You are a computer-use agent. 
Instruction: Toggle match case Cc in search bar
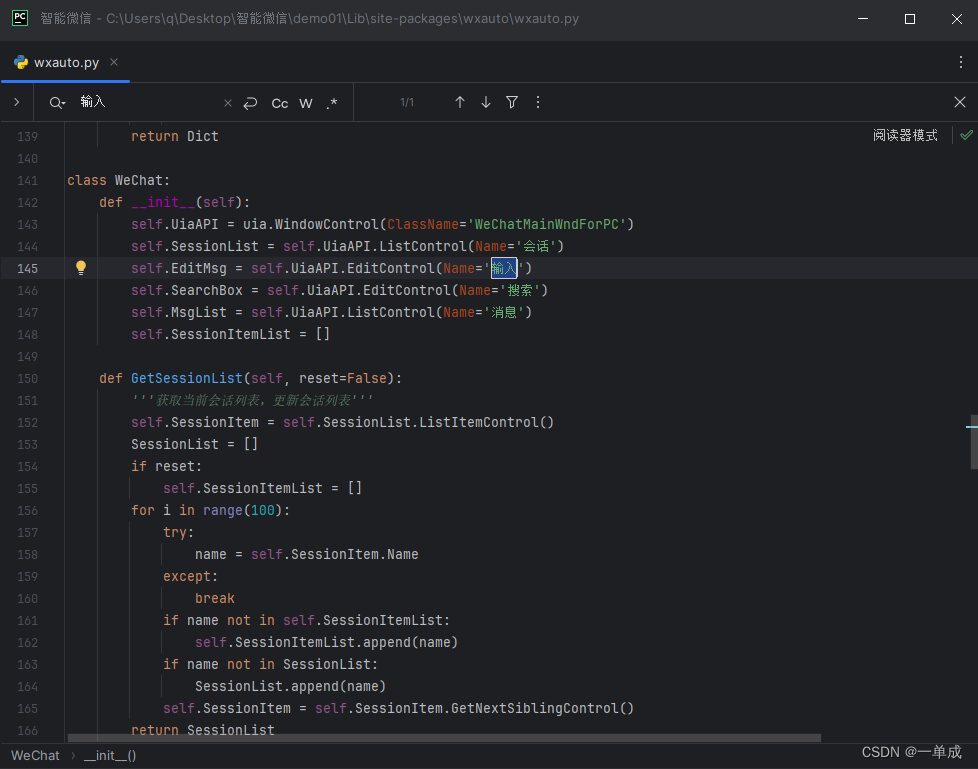(279, 102)
